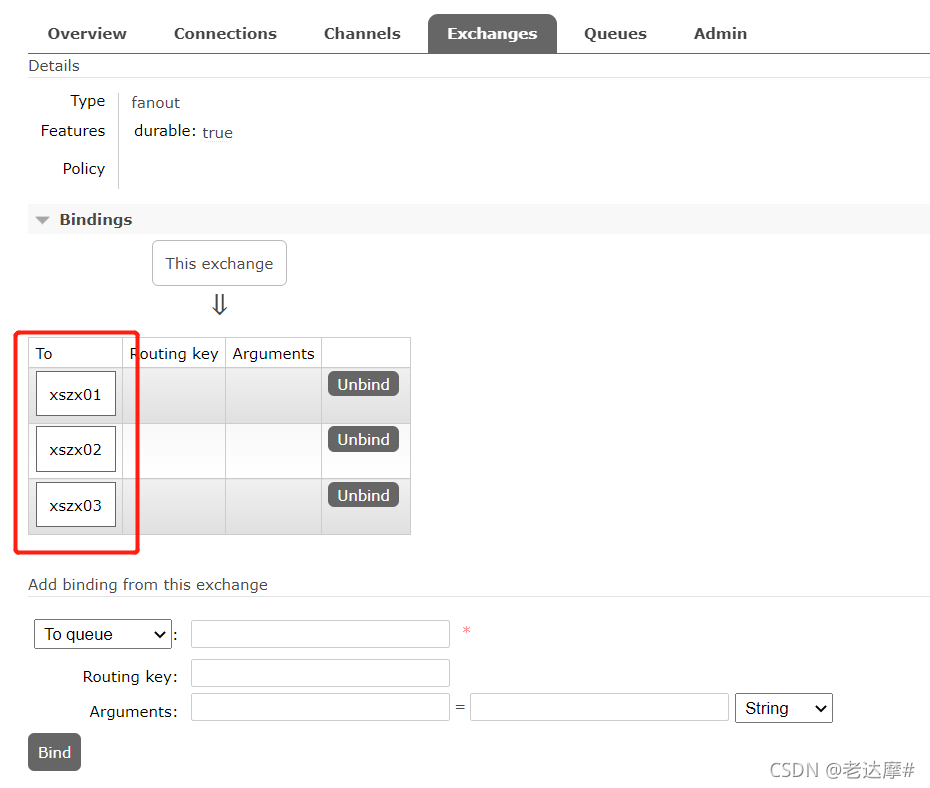Click the Routing key column header
The height and width of the screenshot is (788, 930).
coord(174,353)
